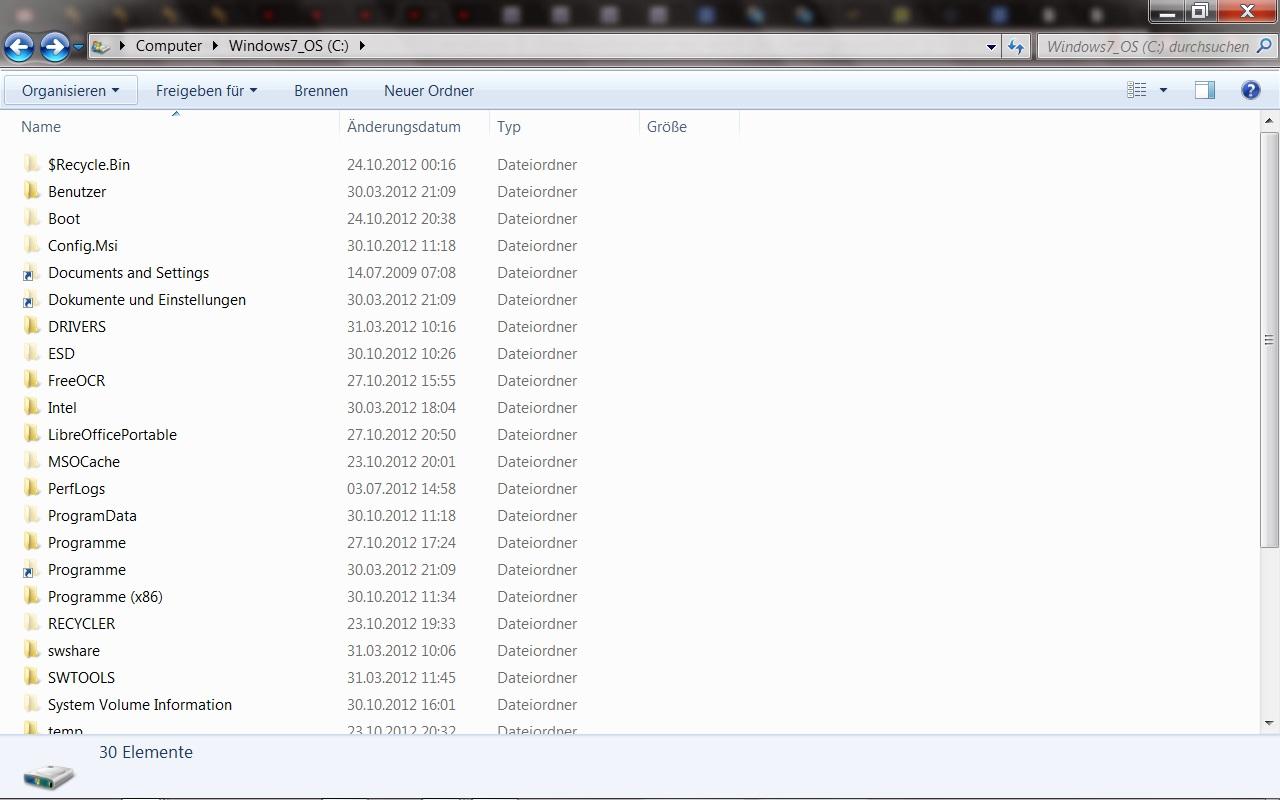
Task: Sort by the Name column header
Action: (176, 126)
